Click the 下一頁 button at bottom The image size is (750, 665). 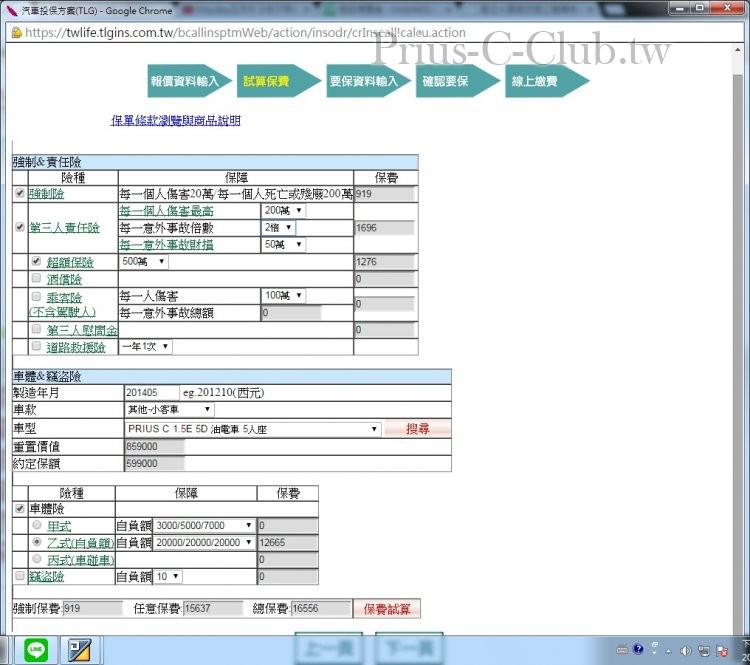[409, 648]
